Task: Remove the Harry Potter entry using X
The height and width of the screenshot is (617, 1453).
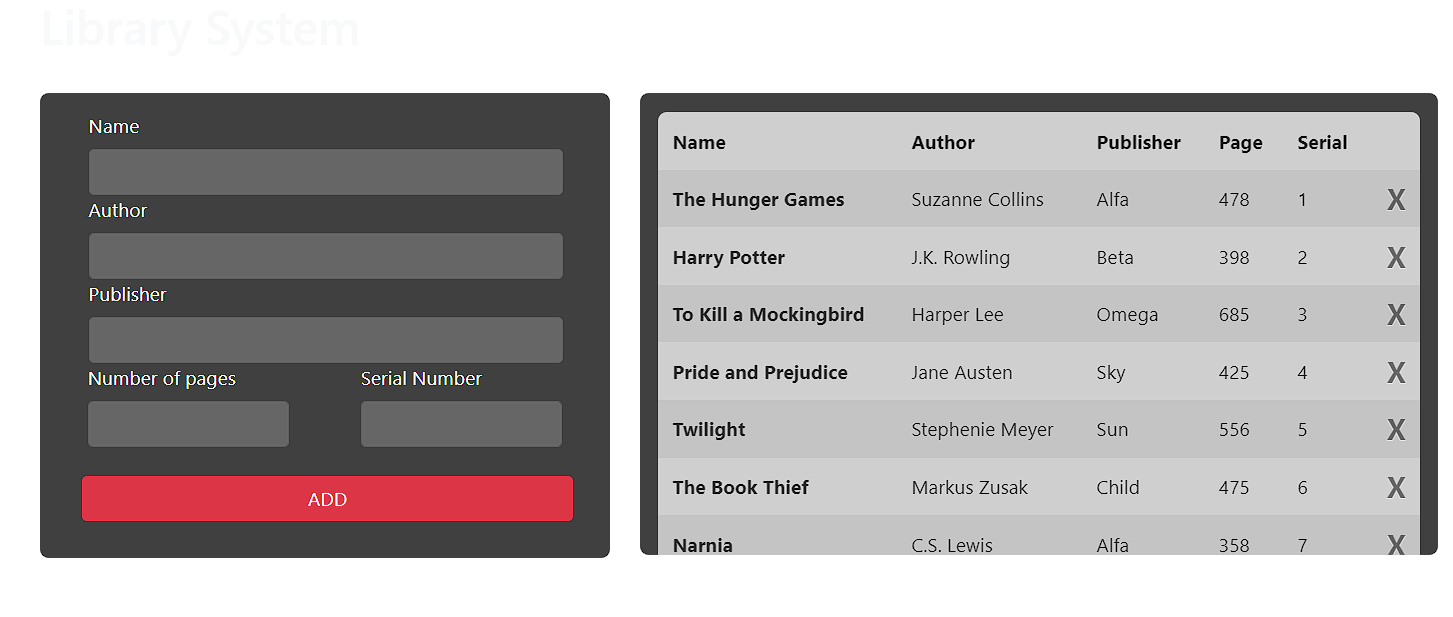Action: tap(1396, 258)
